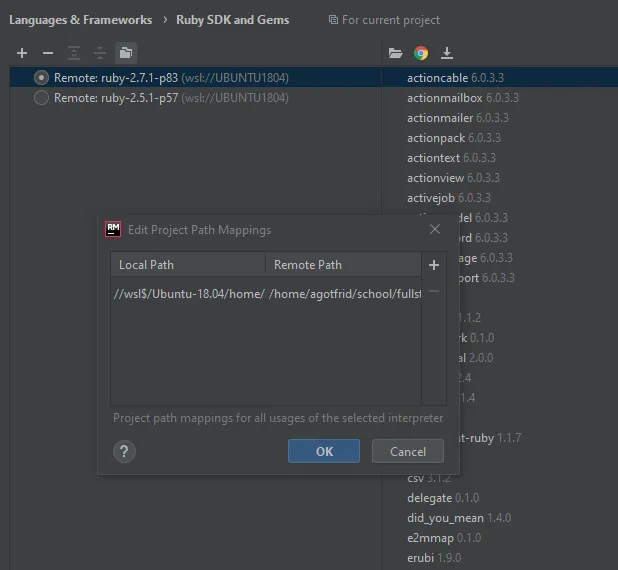618x570 pixels.
Task: Select the actionpack 6.0.3.3 gem
Action: [x=454, y=138]
